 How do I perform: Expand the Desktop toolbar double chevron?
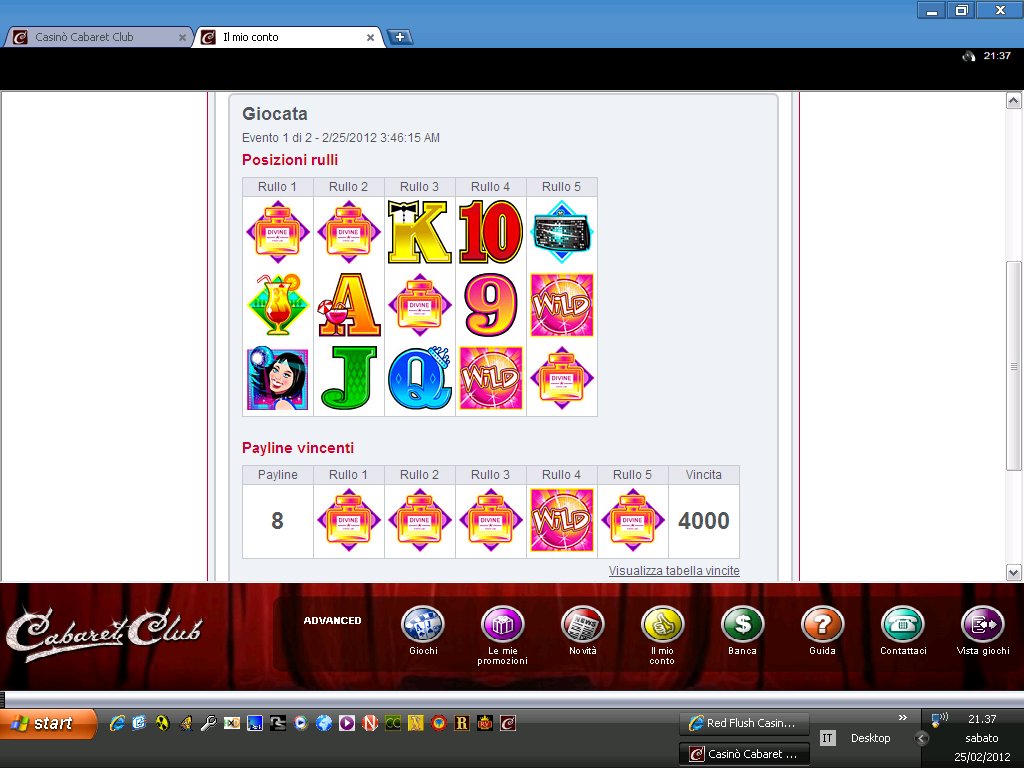[903, 718]
